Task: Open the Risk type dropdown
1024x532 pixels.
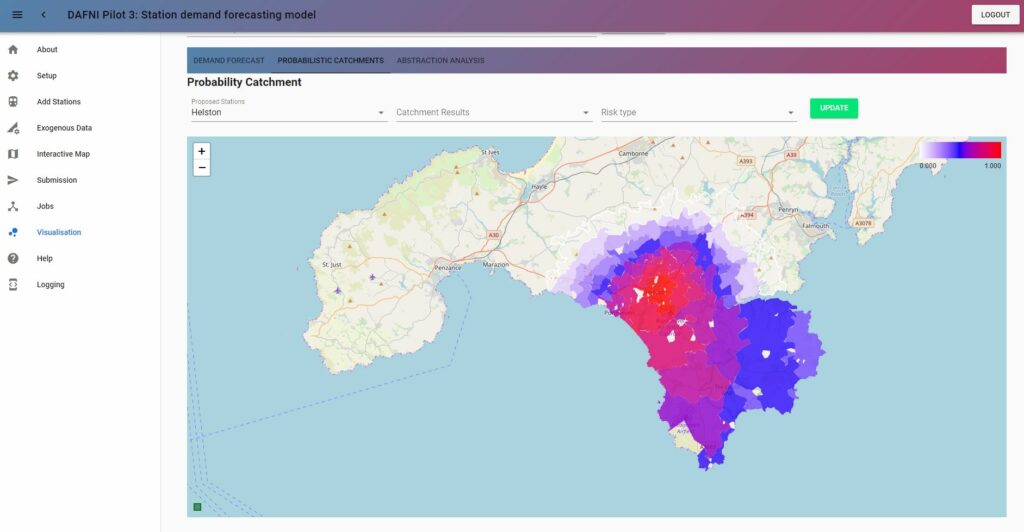Action: [x=697, y=112]
